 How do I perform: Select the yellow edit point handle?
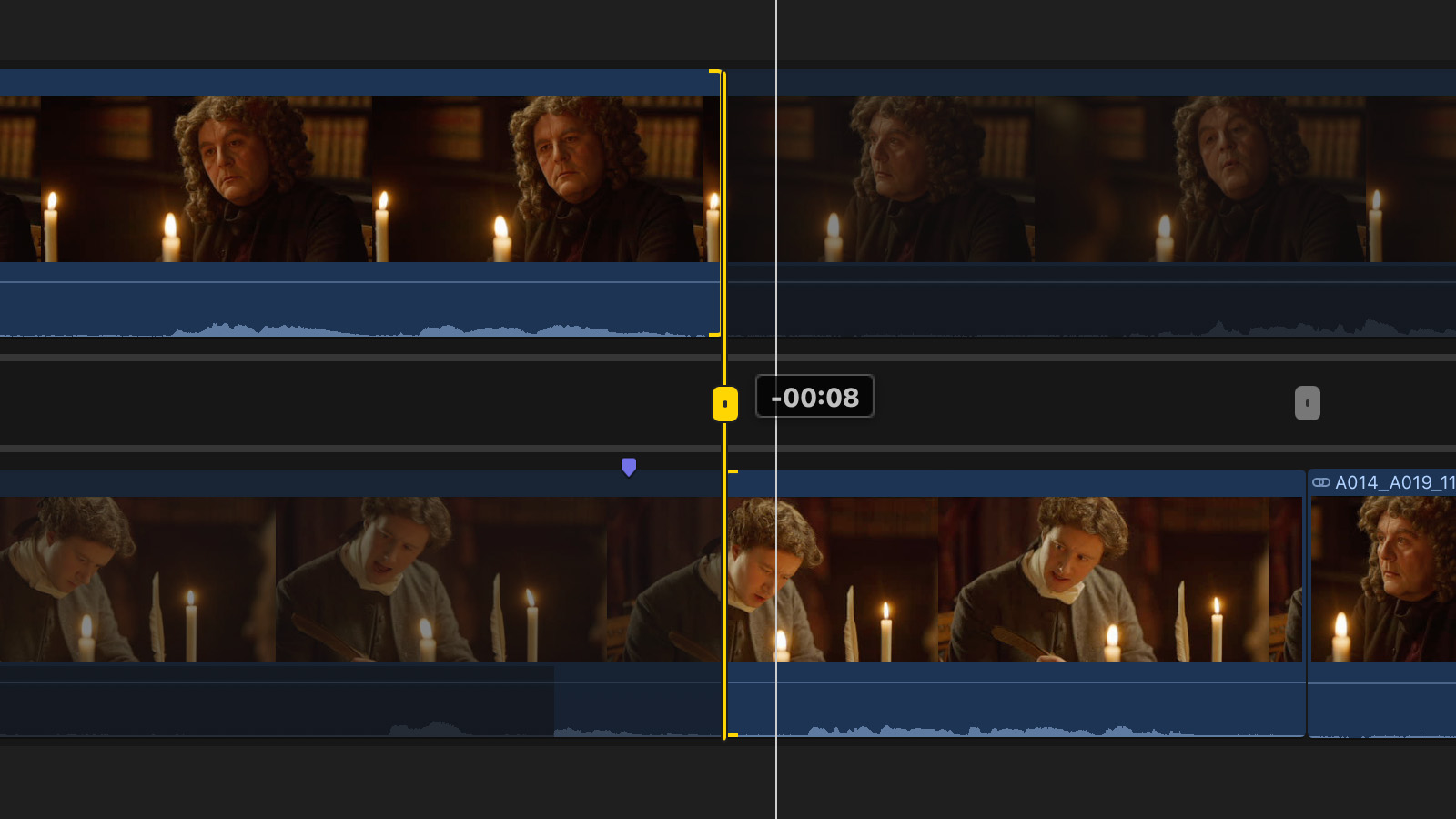click(x=725, y=403)
